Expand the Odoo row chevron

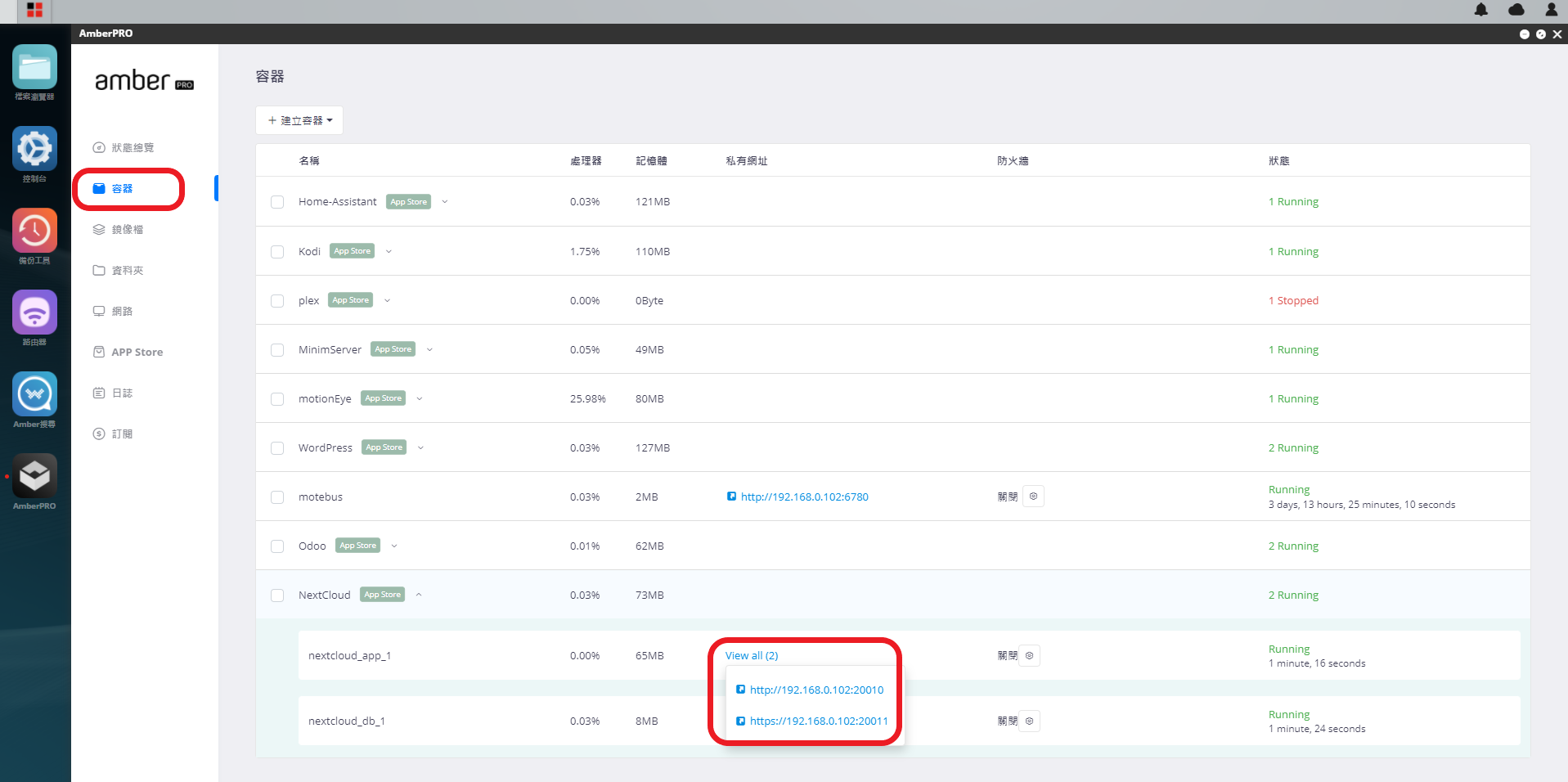(394, 546)
